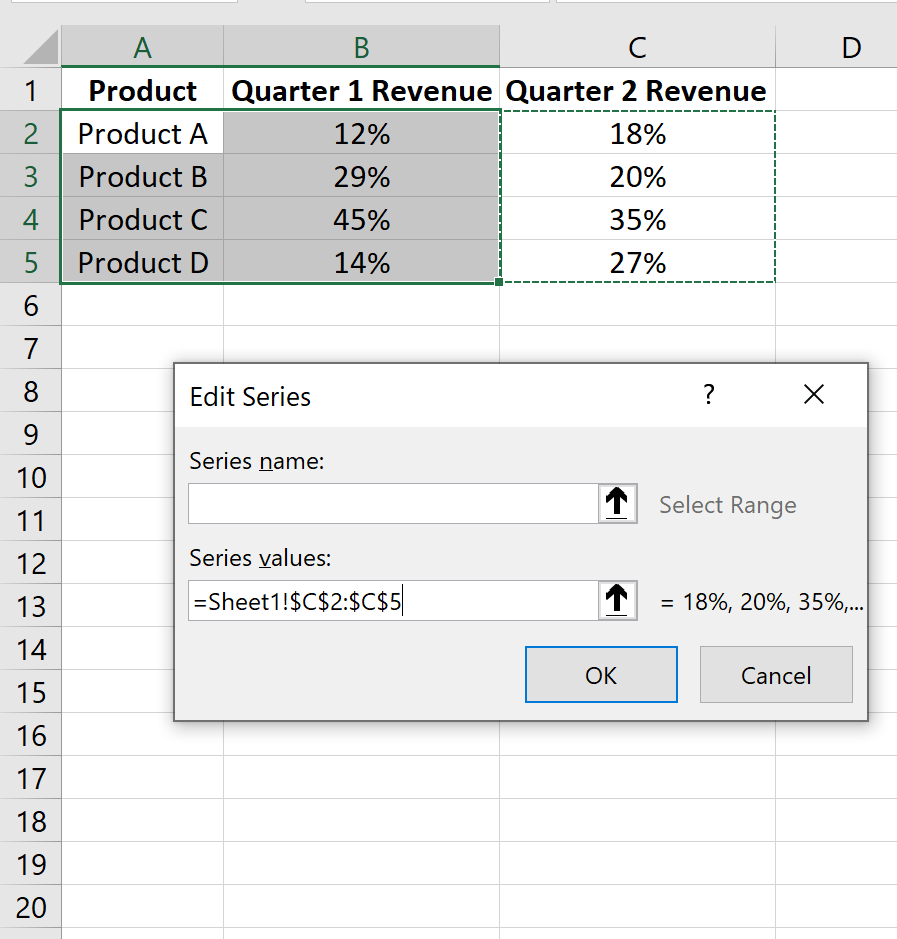Click the Quarter 2 Revenue header cell

[637, 90]
